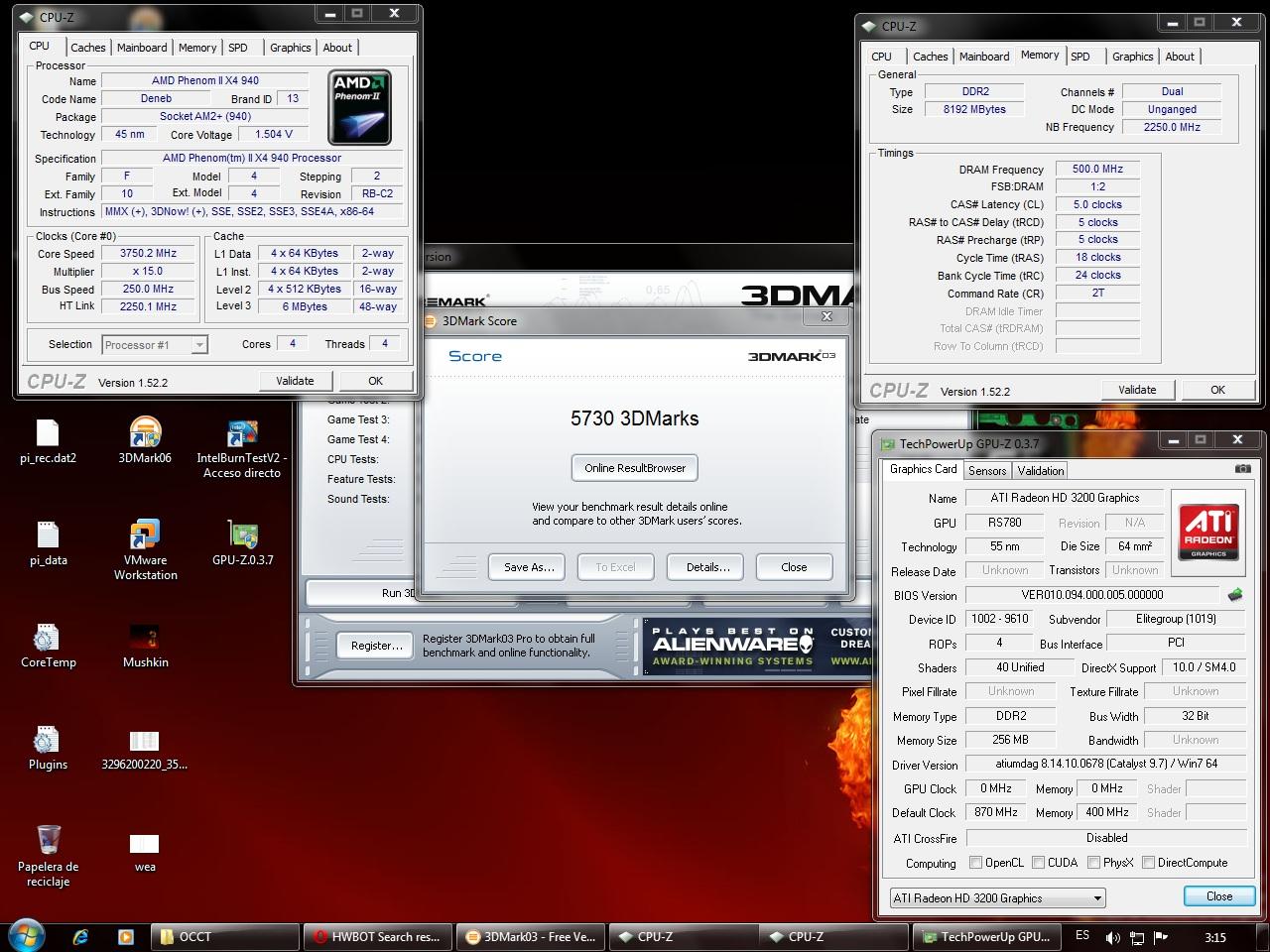1270x952 pixels.
Task: Click OCCT taskbar button
Action: click(225, 936)
